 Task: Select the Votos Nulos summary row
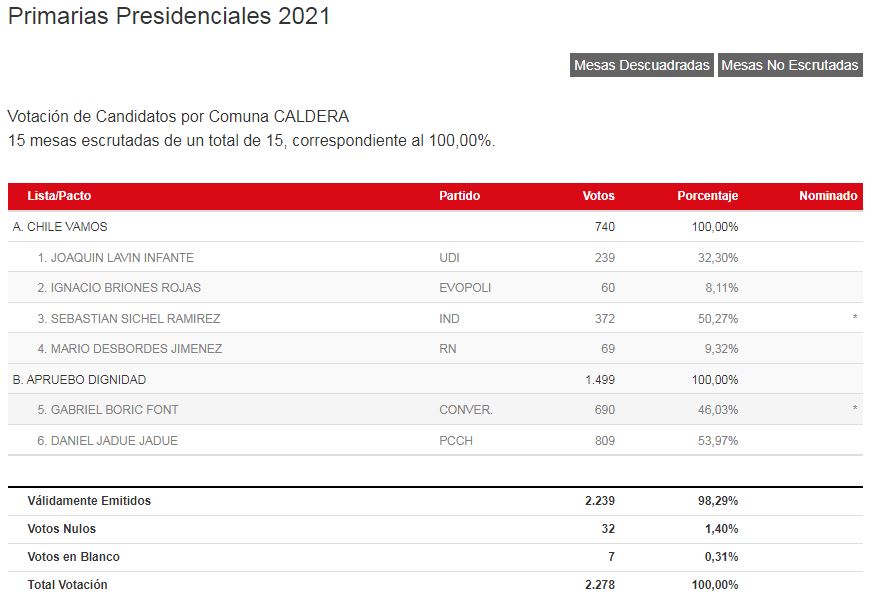(435, 529)
